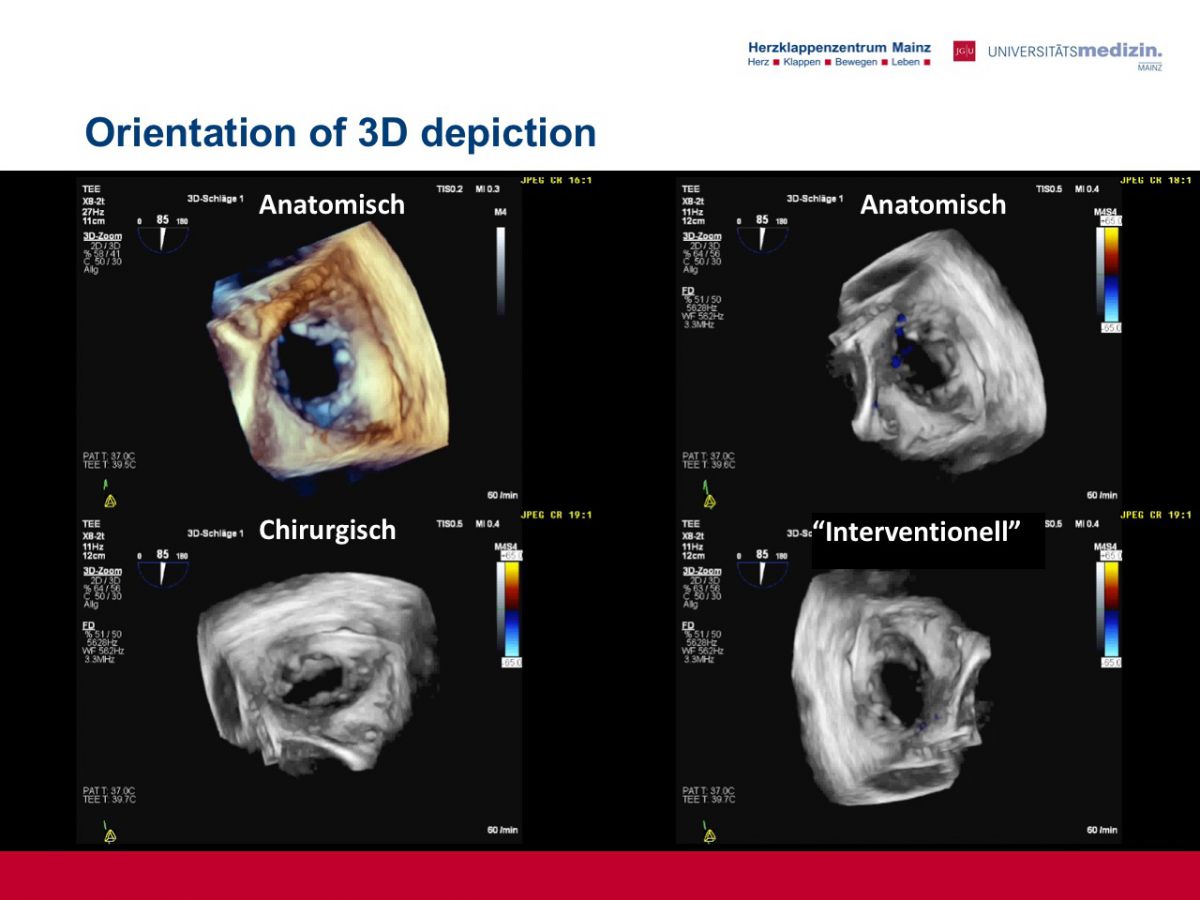Click the "JPEG CR 18:1" text
The height and width of the screenshot is (900, 1200).
point(1156,181)
